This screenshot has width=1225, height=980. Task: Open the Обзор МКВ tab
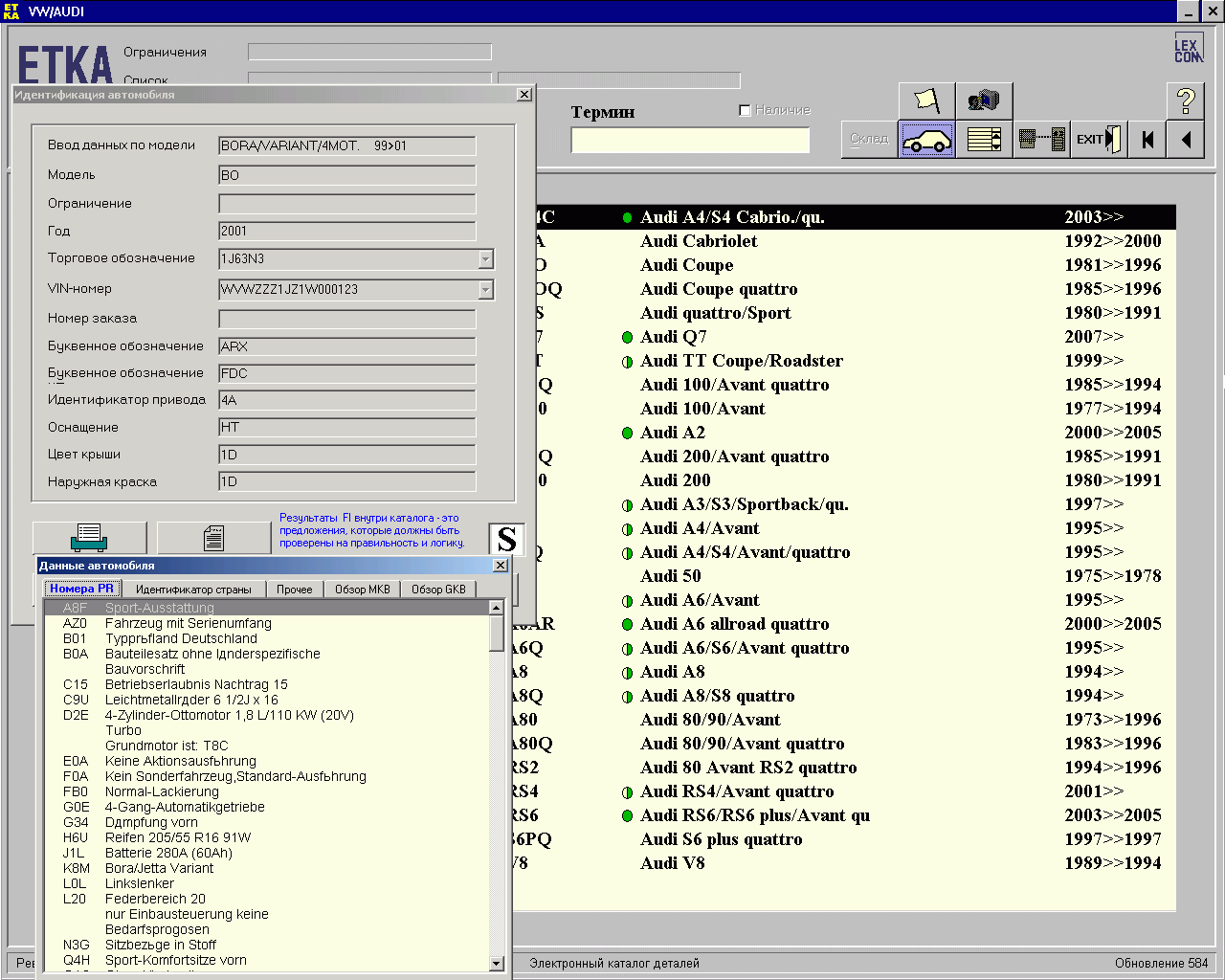point(363,590)
